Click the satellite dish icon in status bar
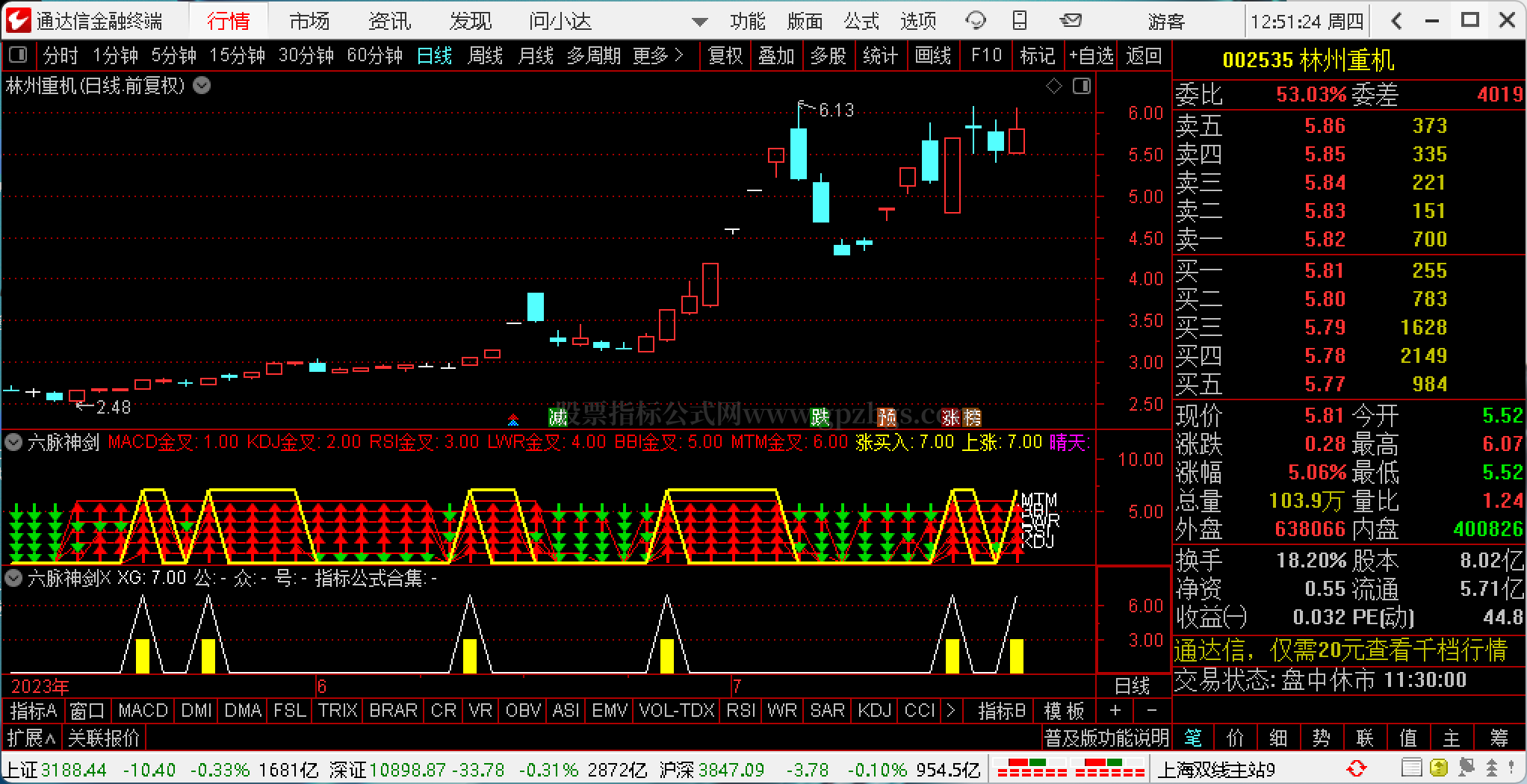Viewport: 1527px width, 784px height. [1466, 768]
